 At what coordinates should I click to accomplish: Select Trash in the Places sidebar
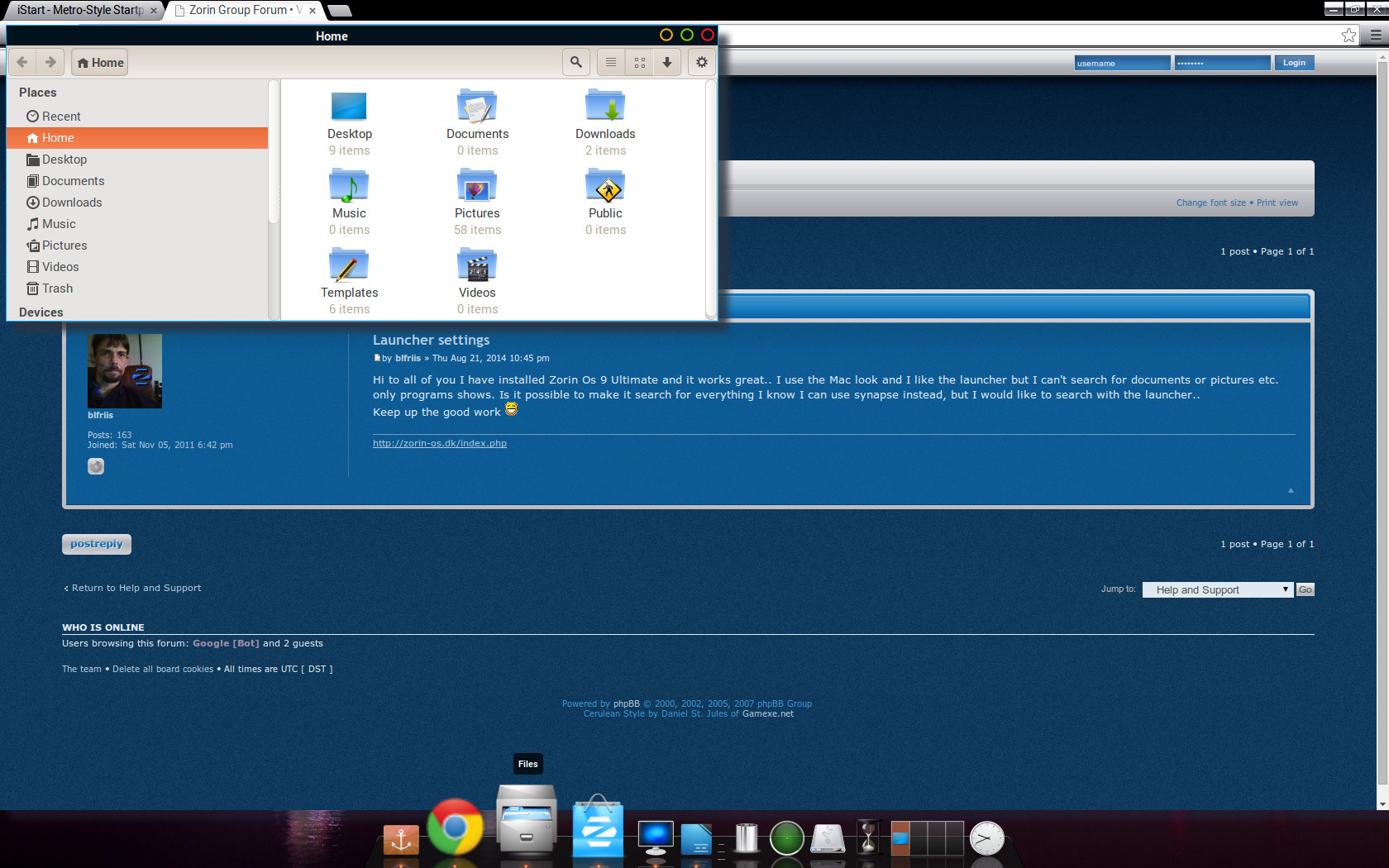[x=57, y=289]
